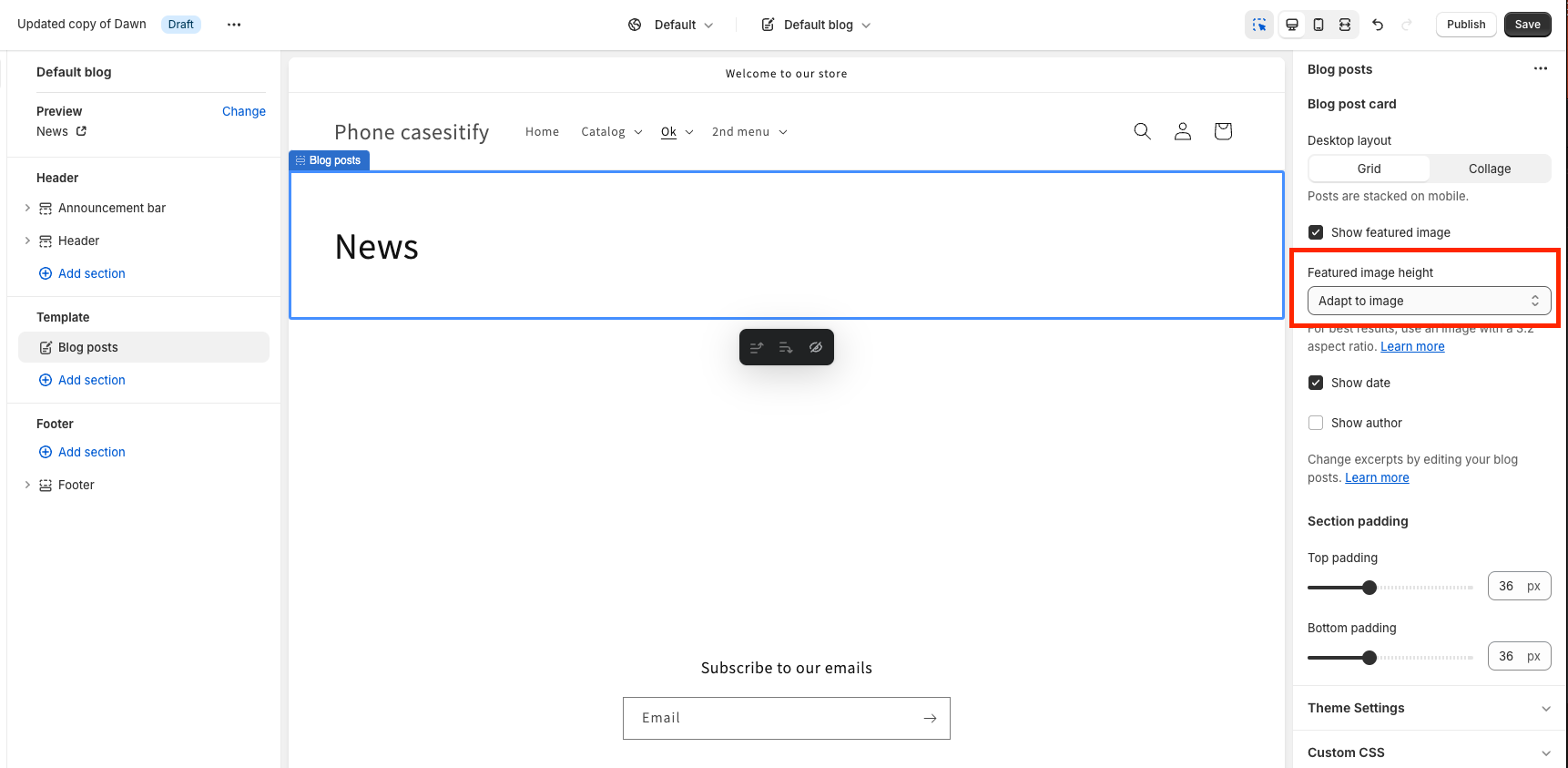Open the storefront cart icon
1568x768 pixels.
click(1223, 131)
